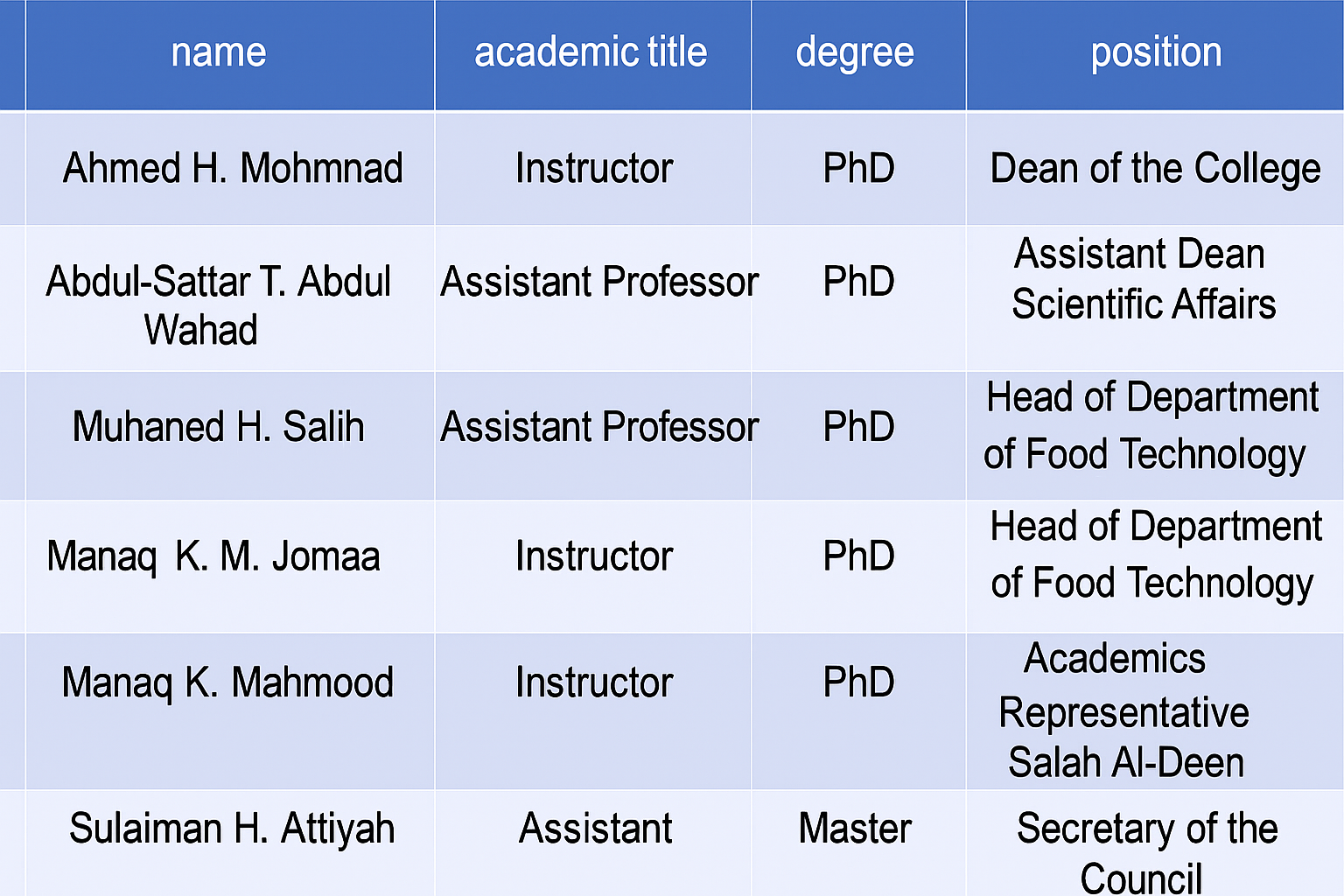Viewport: 1344px width, 896px height.
Task: Click the "Dean of the College" cell
Action: 1155,168
